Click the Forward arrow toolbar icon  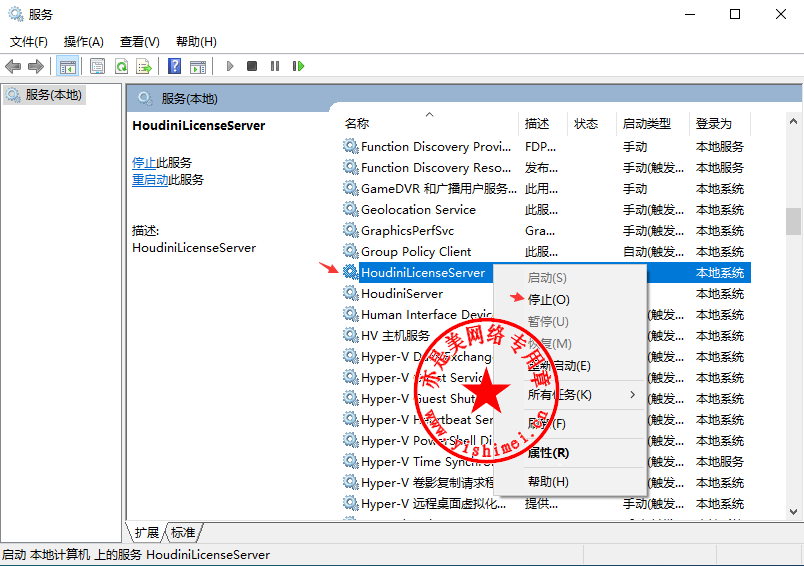36,66
